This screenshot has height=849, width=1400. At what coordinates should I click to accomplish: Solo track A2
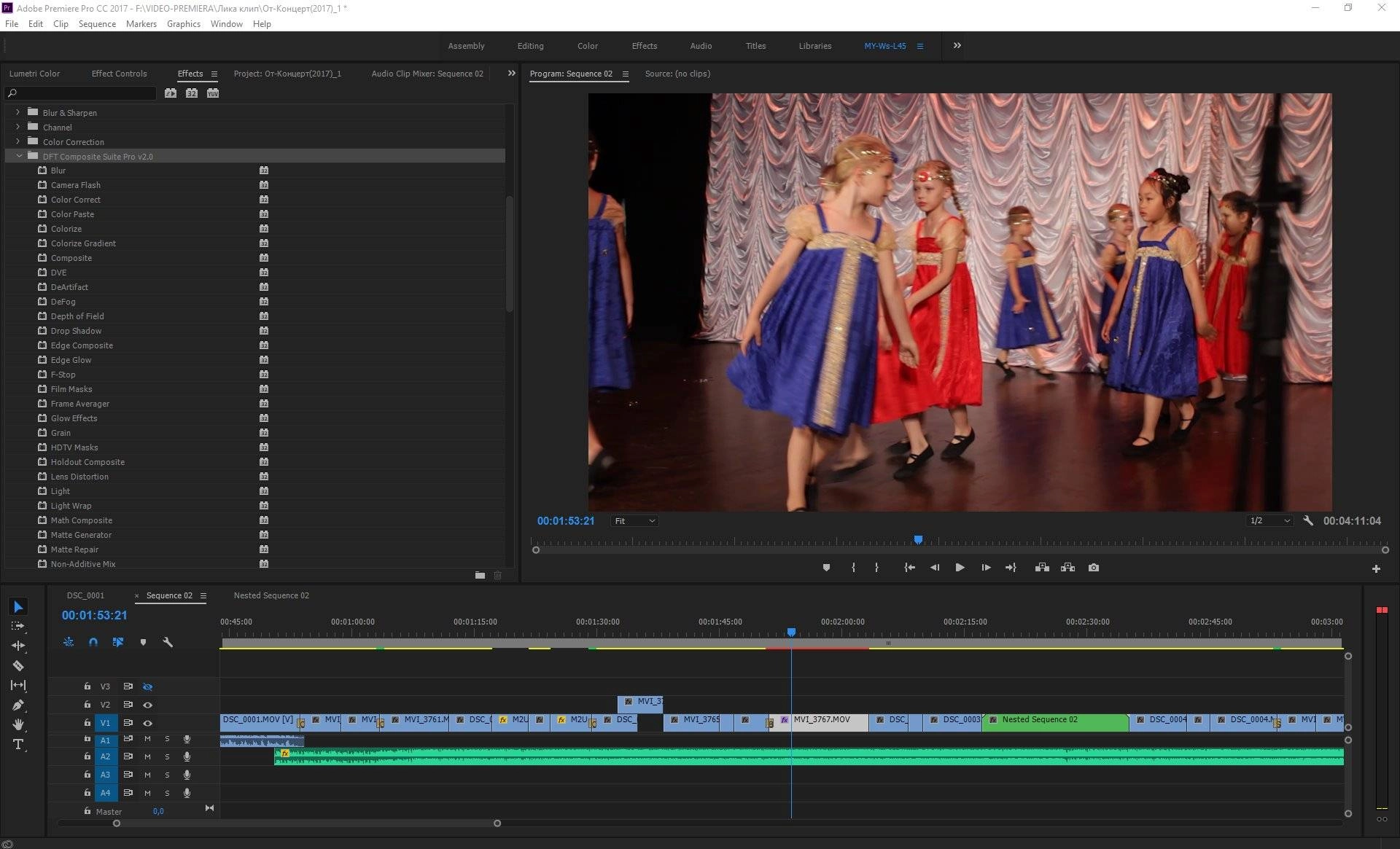coord(167,756)
